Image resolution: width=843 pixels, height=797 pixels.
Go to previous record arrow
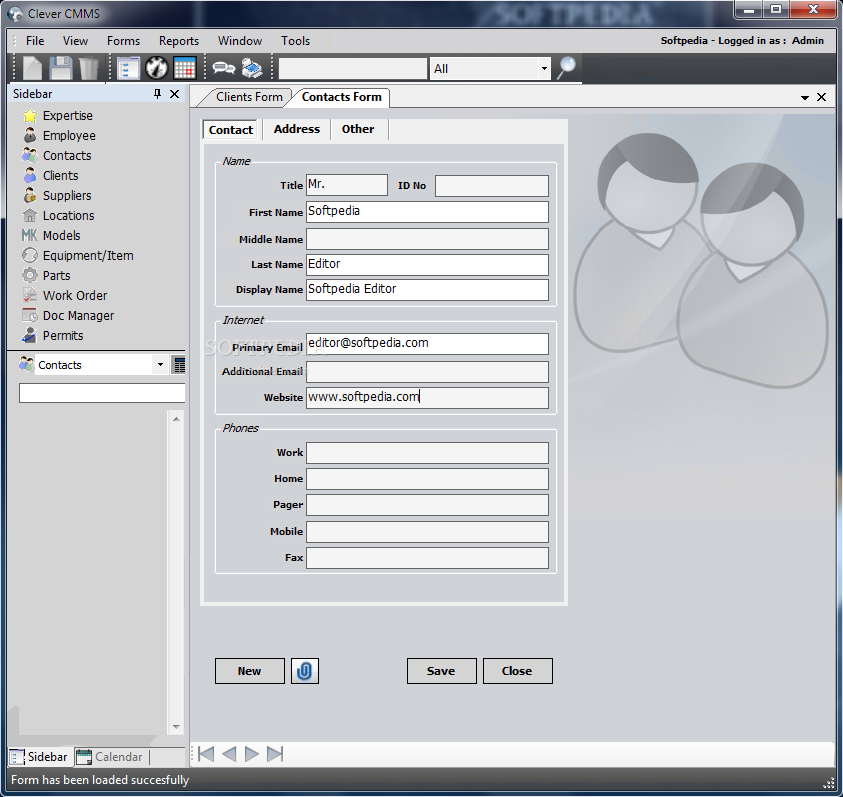(x=229, y=753)
